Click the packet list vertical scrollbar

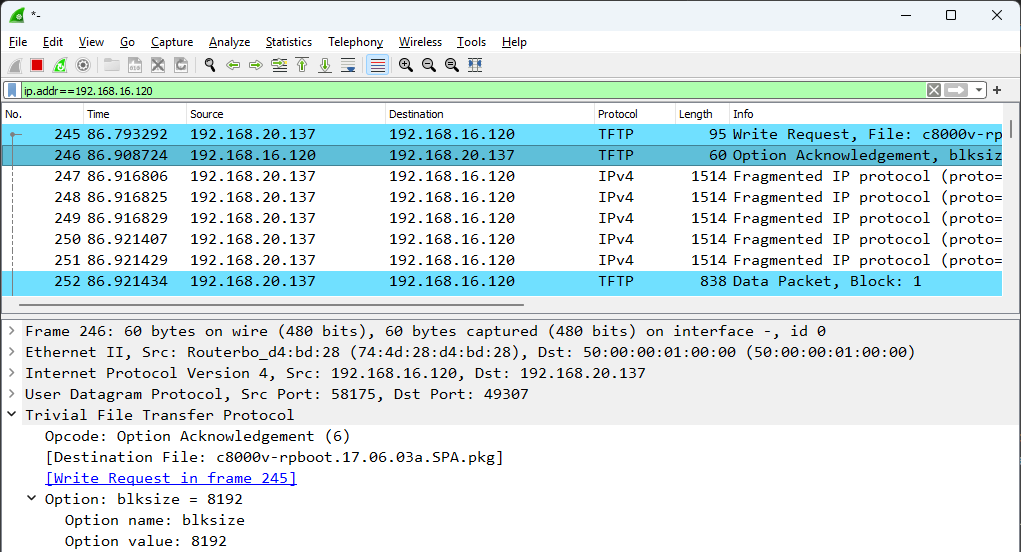1011,128
